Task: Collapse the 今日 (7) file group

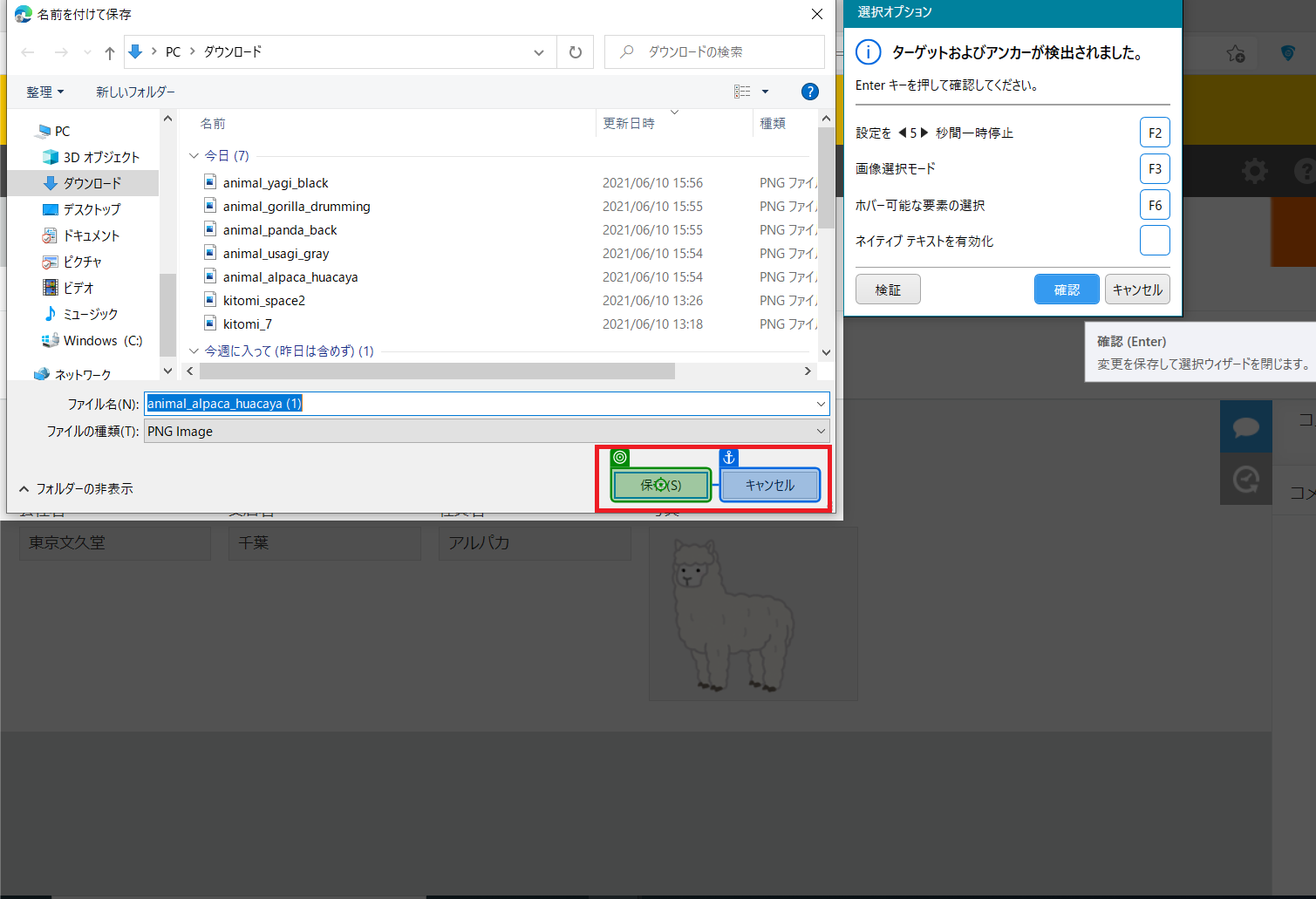Action: [194, 156]
